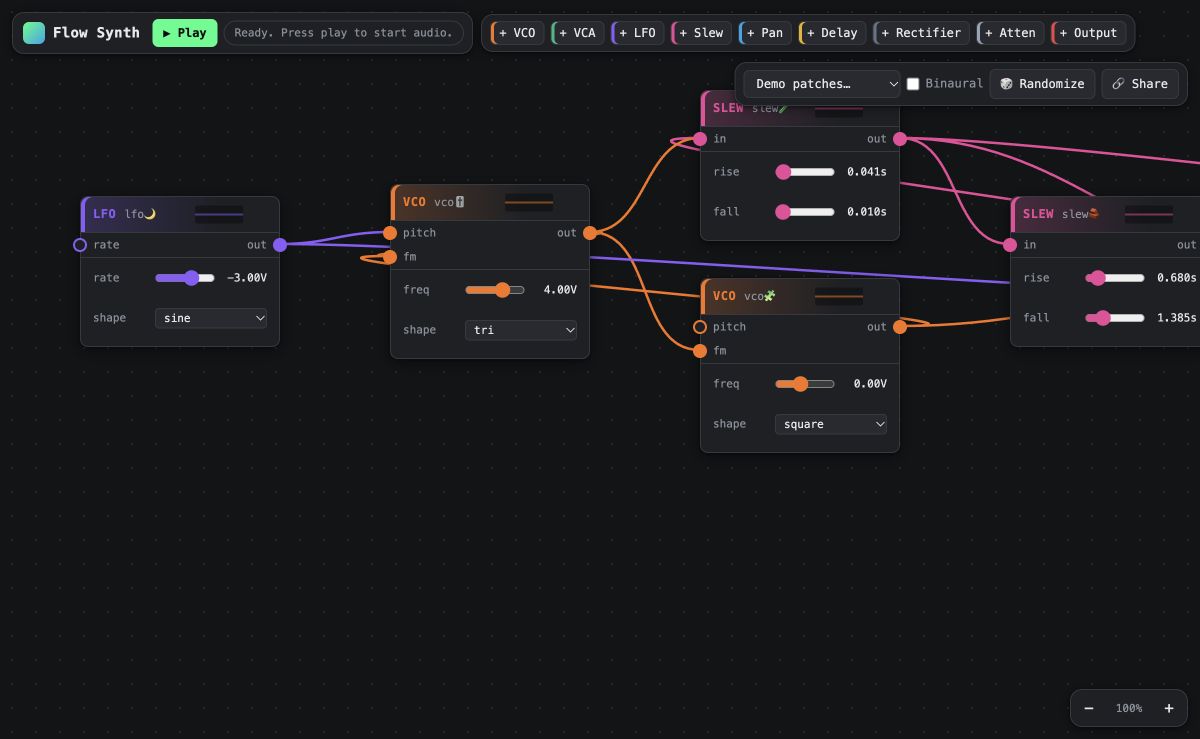1200x739 pixels.
Task: Click the tri VCO pitch input port
Action: [390, 233]
